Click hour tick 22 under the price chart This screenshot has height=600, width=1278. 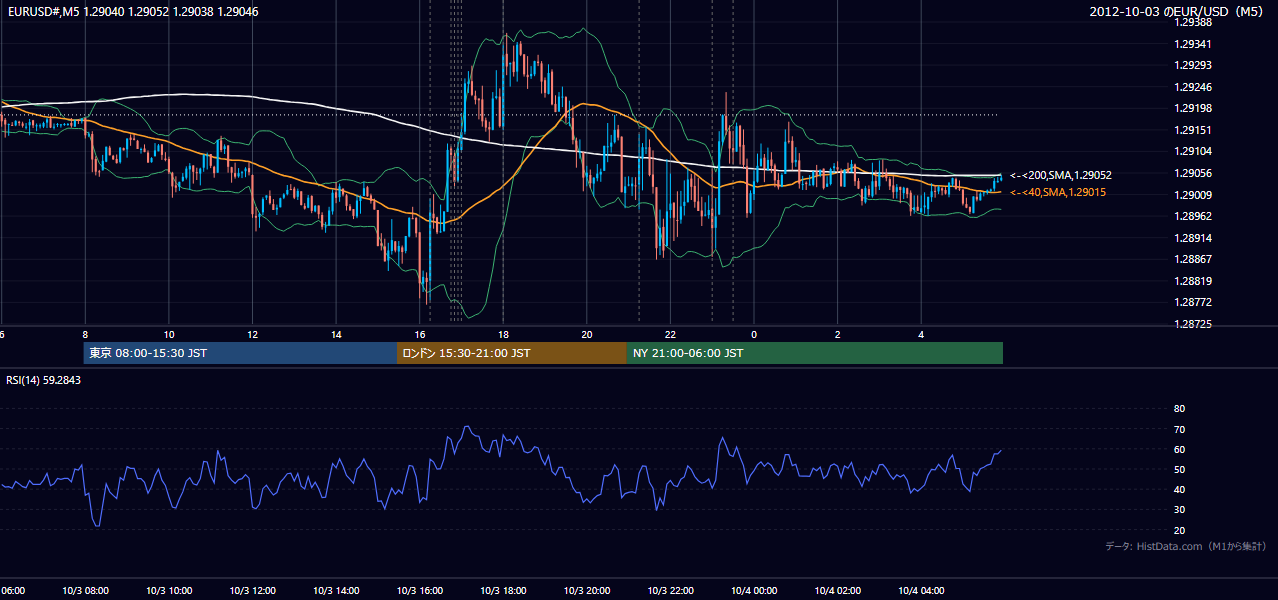pyautogui.click(x=671, y=334)
